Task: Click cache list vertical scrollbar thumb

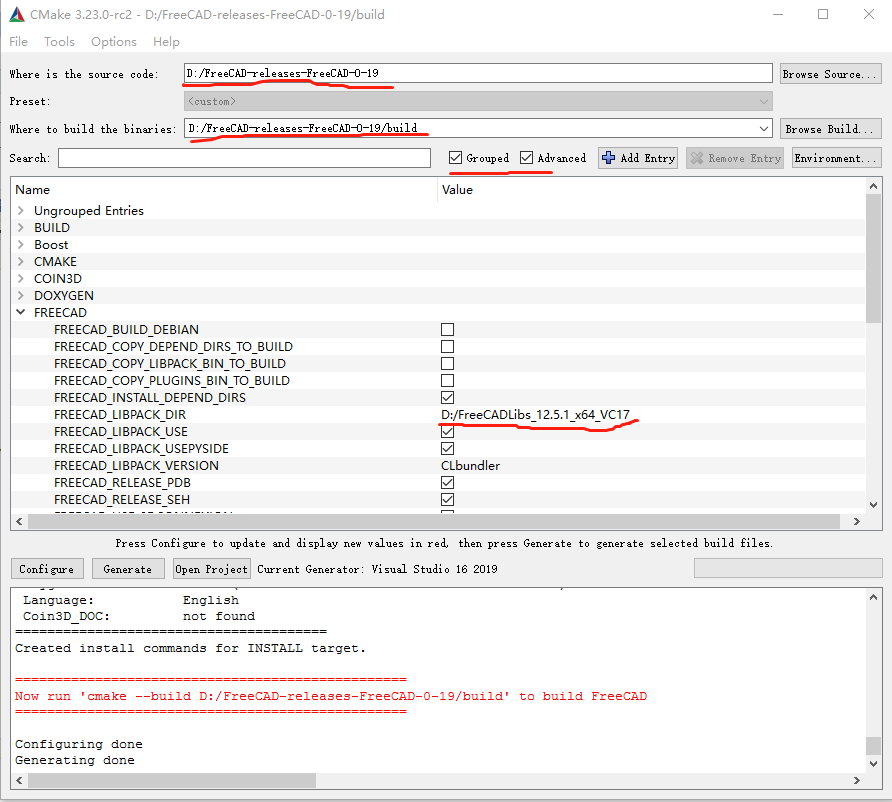Action: coord(873,259)
